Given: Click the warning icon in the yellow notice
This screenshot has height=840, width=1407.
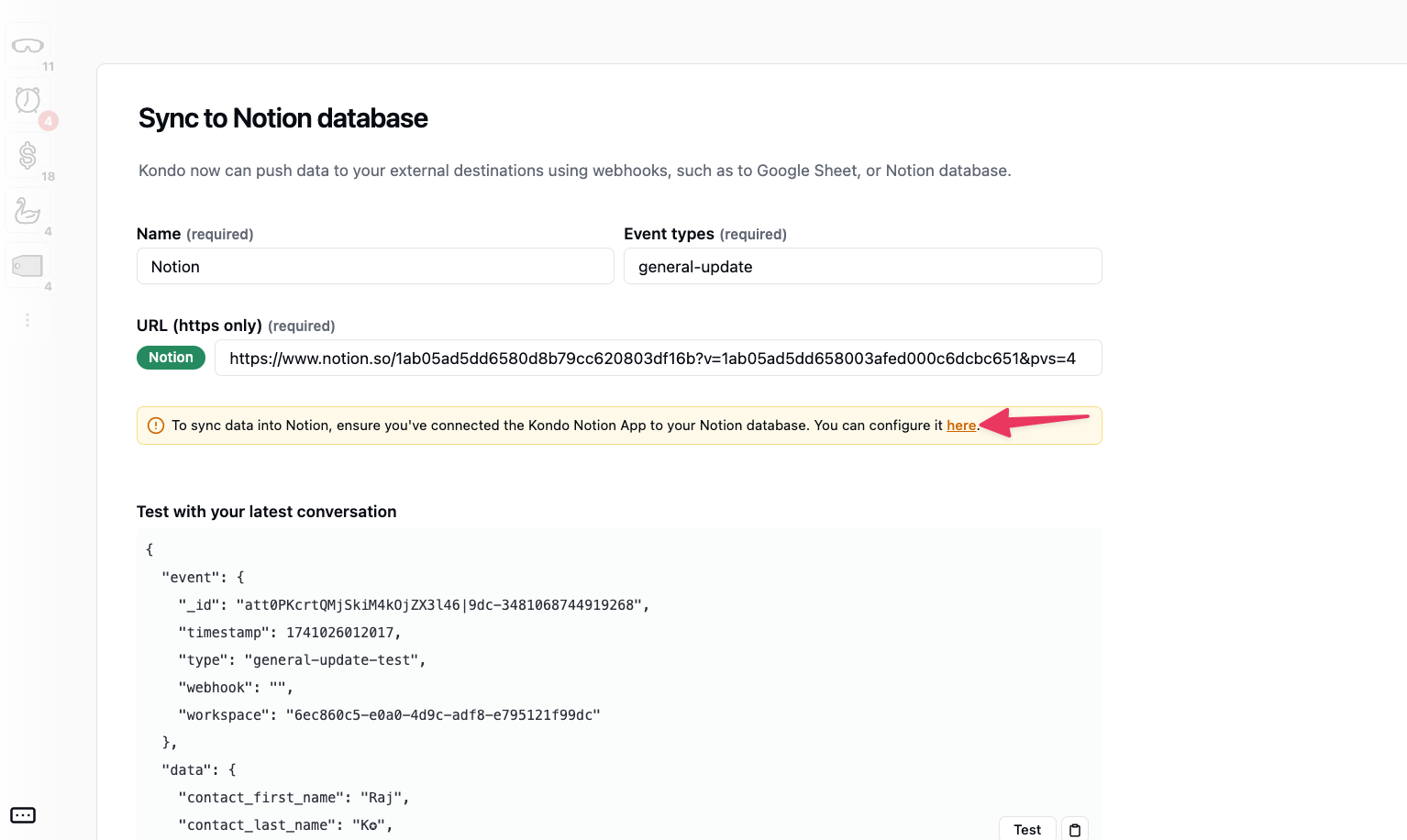Looking at the screenshot, I should 156,426.
